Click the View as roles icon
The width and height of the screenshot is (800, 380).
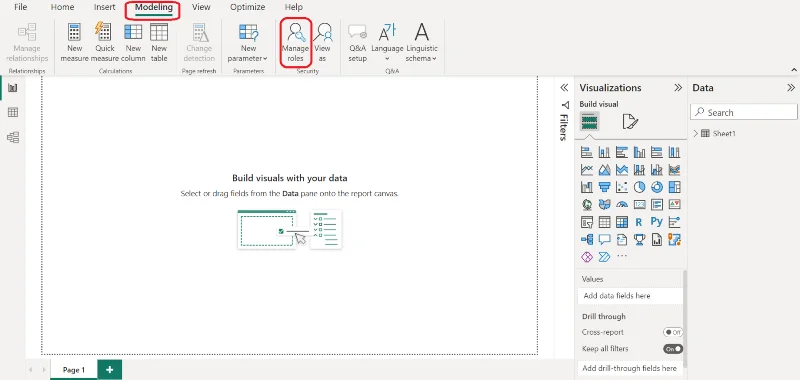322,43
